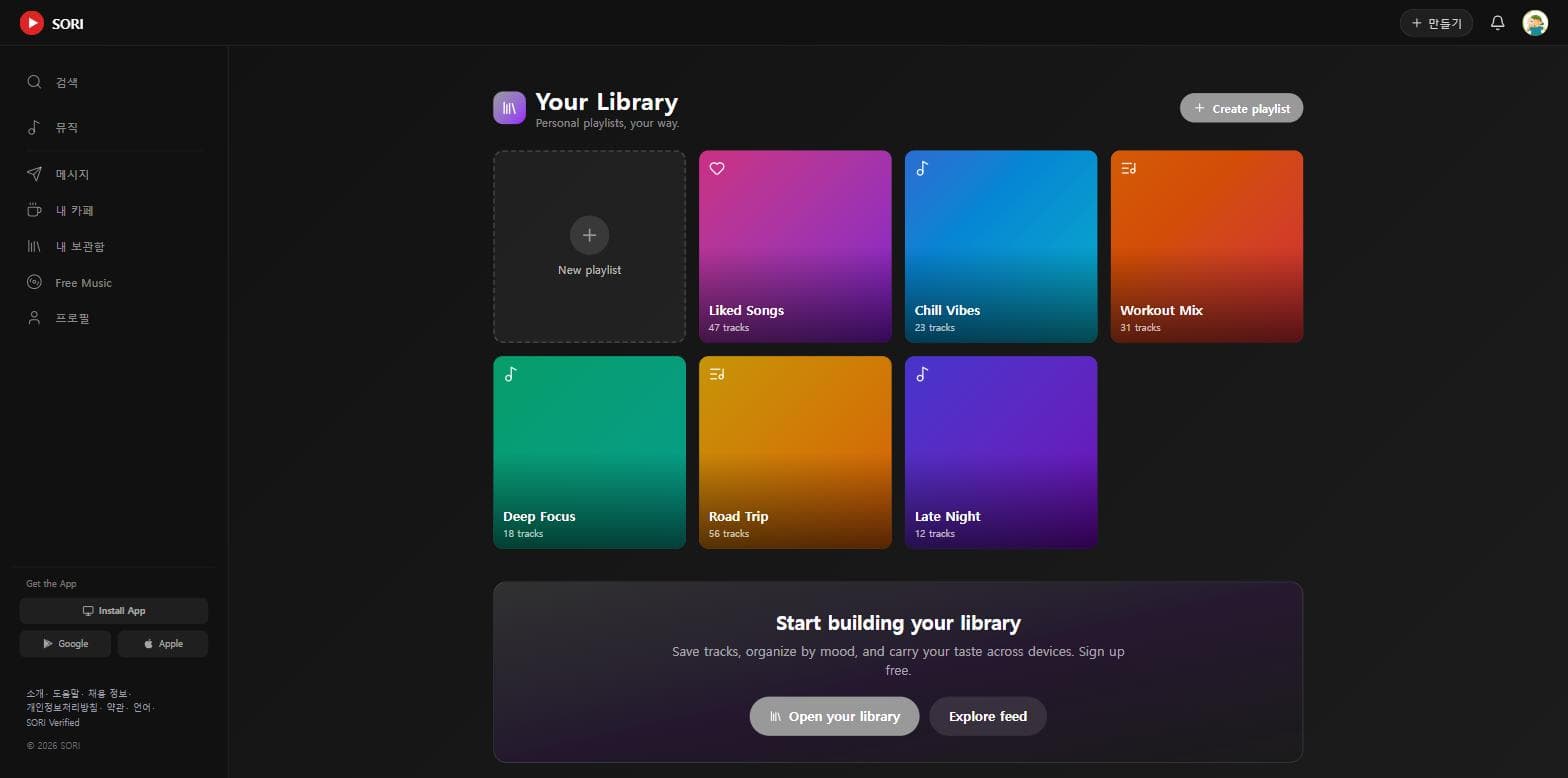Click the playlist icon on Road Trip
The image size is (1568, 778).
(717, 375)
